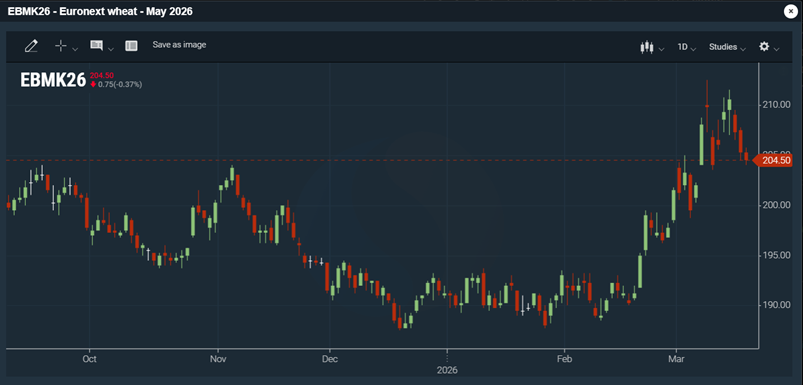This screenshot has width=803, height=385.
Task: Activate the crosshair cursor tool
Action: coord(61,46)
